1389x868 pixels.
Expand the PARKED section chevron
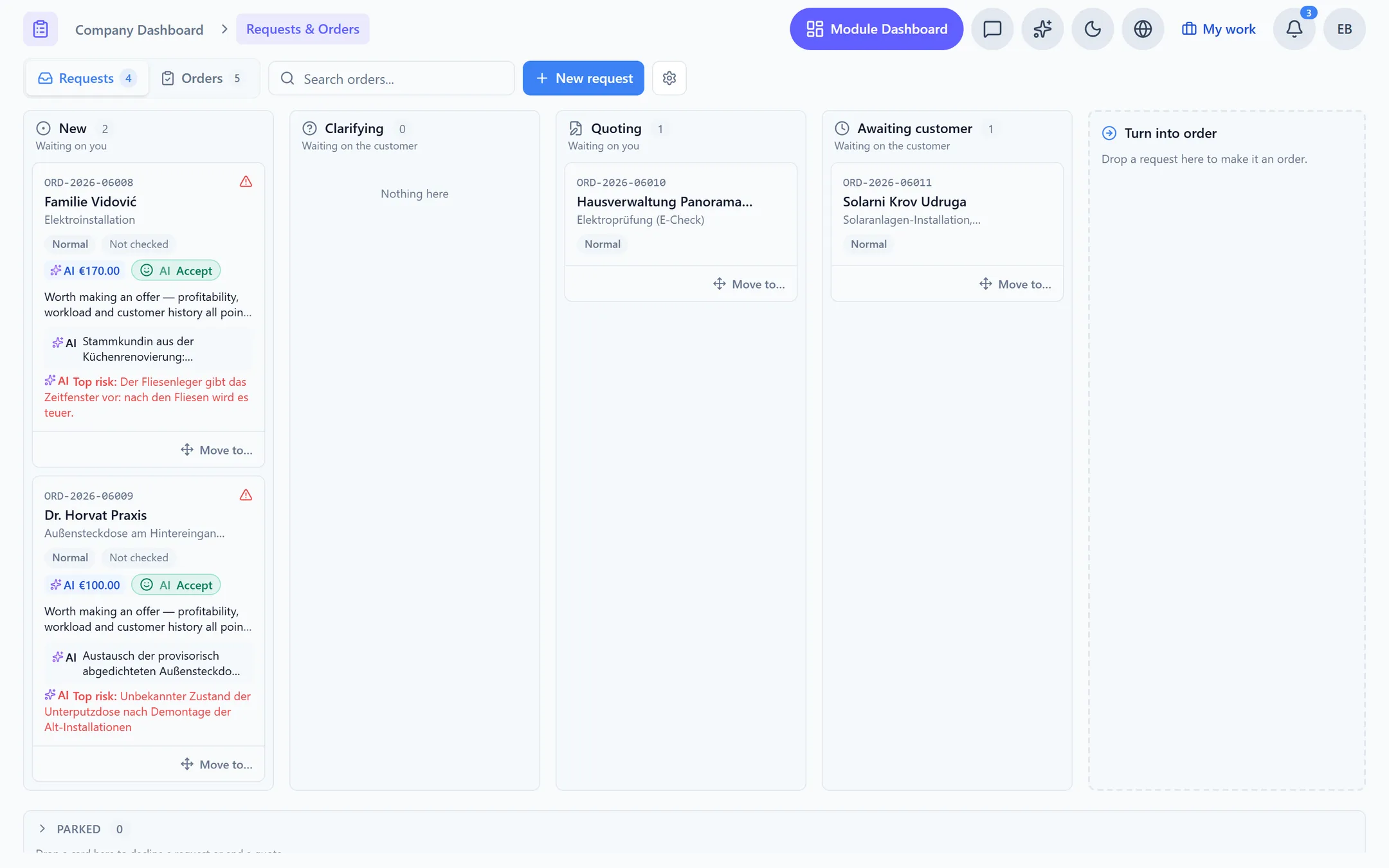(42, 829)
